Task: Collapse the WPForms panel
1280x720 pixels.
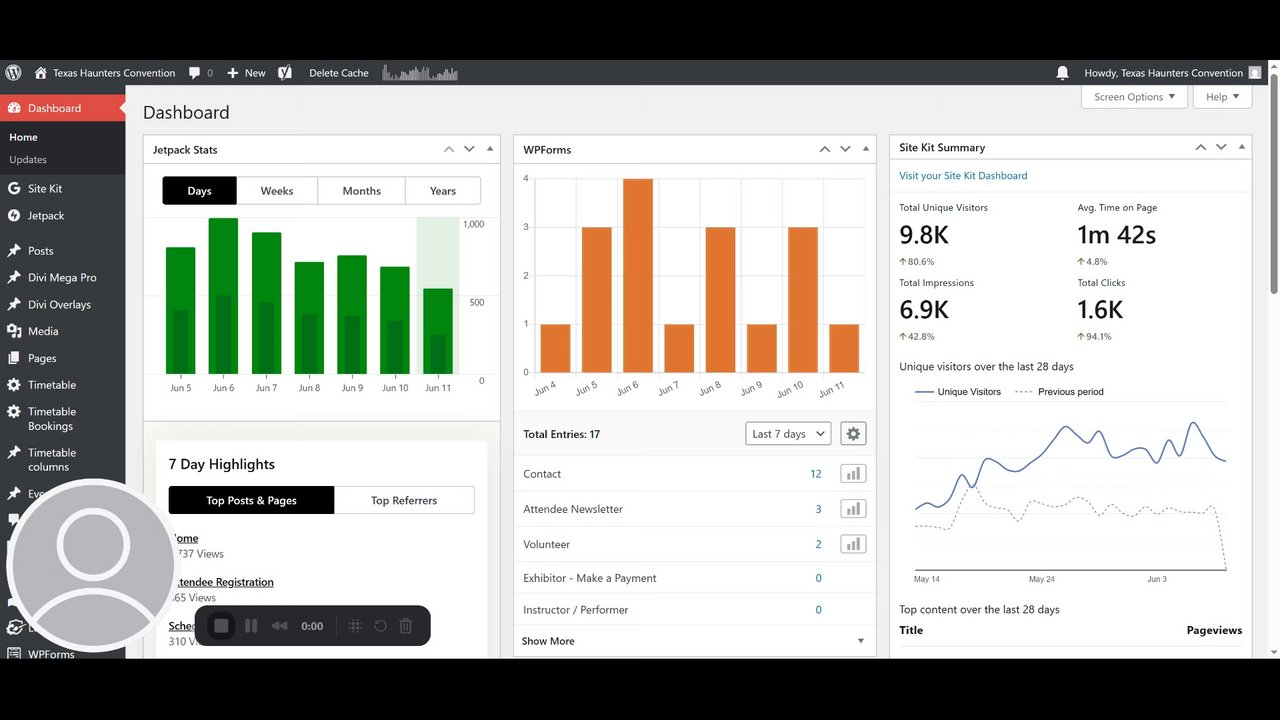Action: [x=866, y=149]
